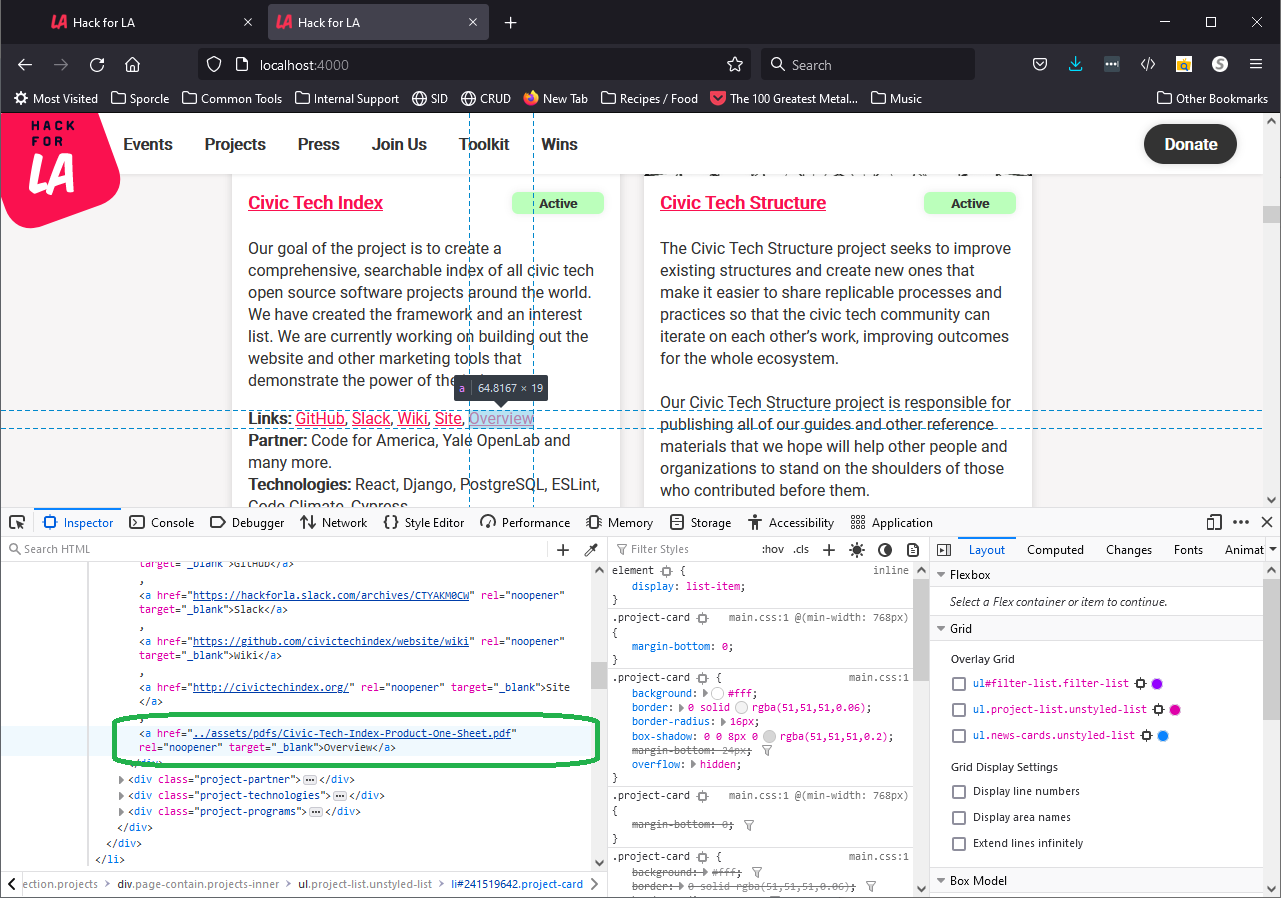The width and height of the screenshot is (1281, 898).
Task: Open the Civic Tech Index project link
Action: pyautogui.click(x=315, y=202)
